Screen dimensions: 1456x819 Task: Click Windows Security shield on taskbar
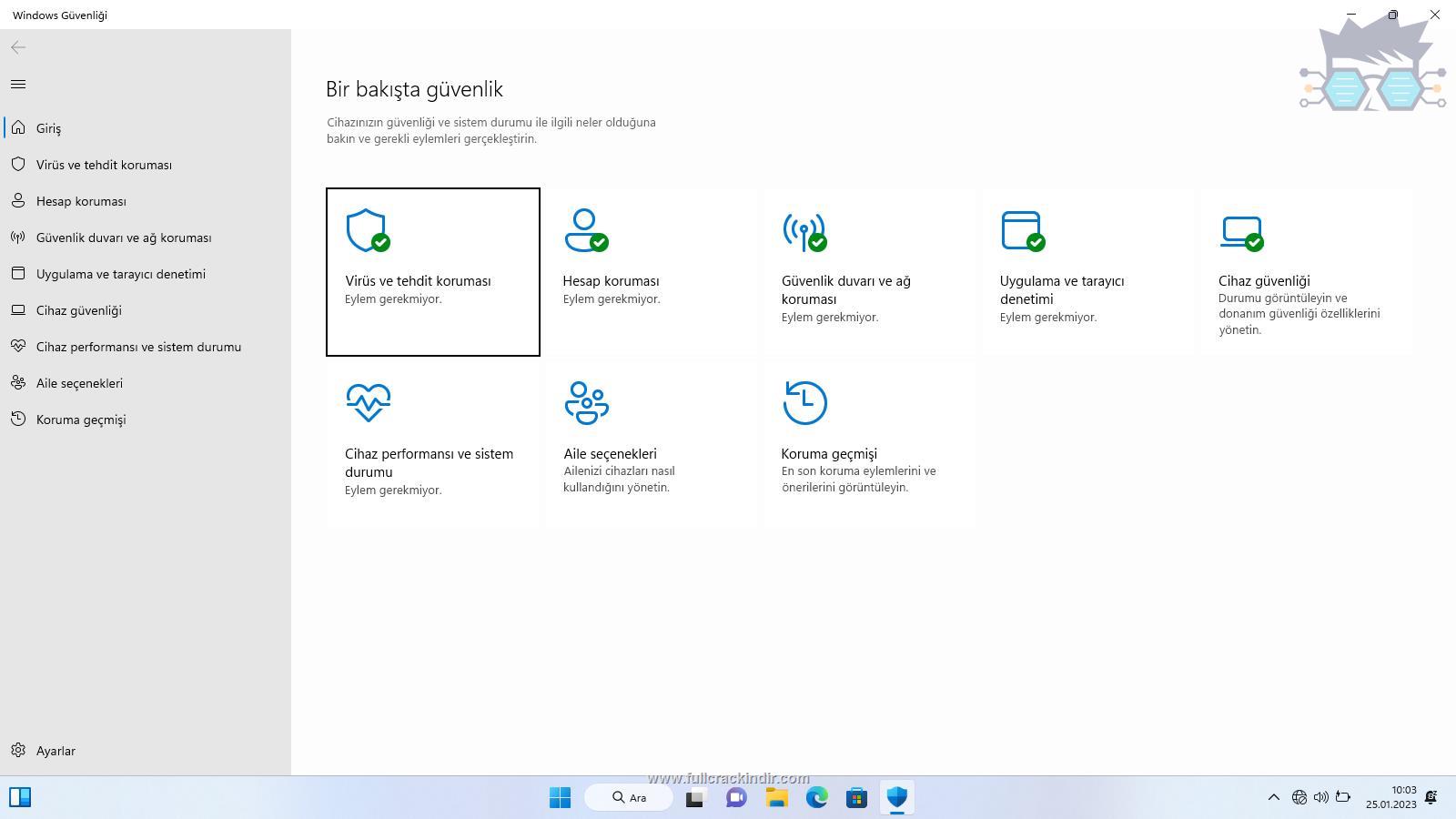(x=896, y=798)
